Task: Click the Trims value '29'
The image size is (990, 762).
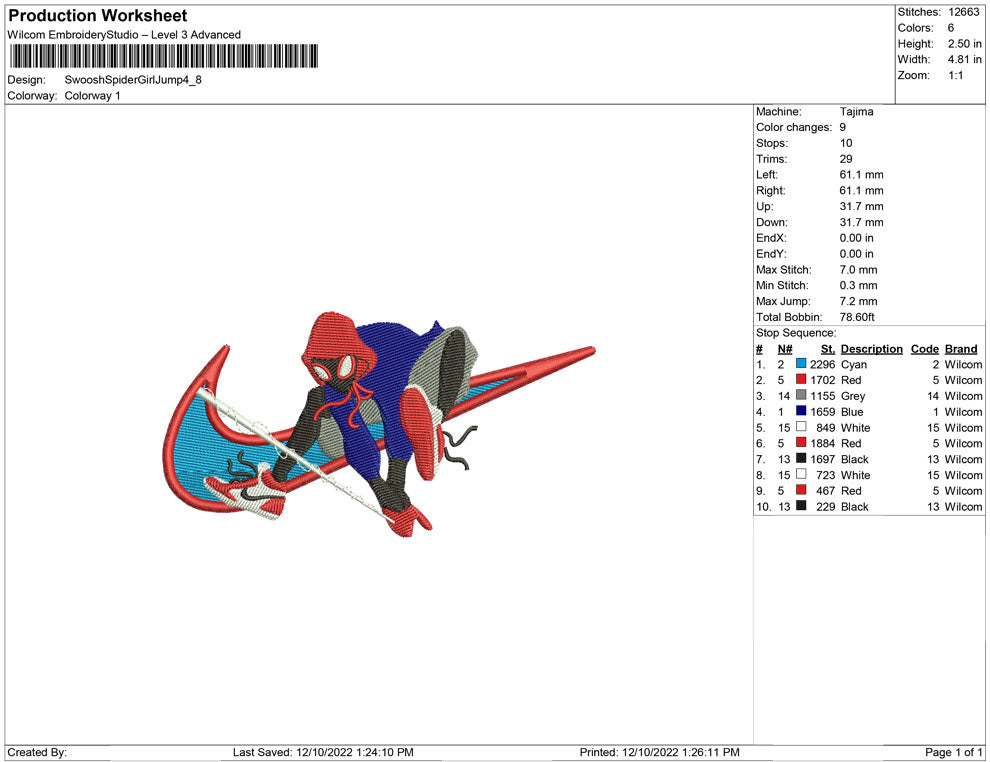Action: click(x=846, y=159)
